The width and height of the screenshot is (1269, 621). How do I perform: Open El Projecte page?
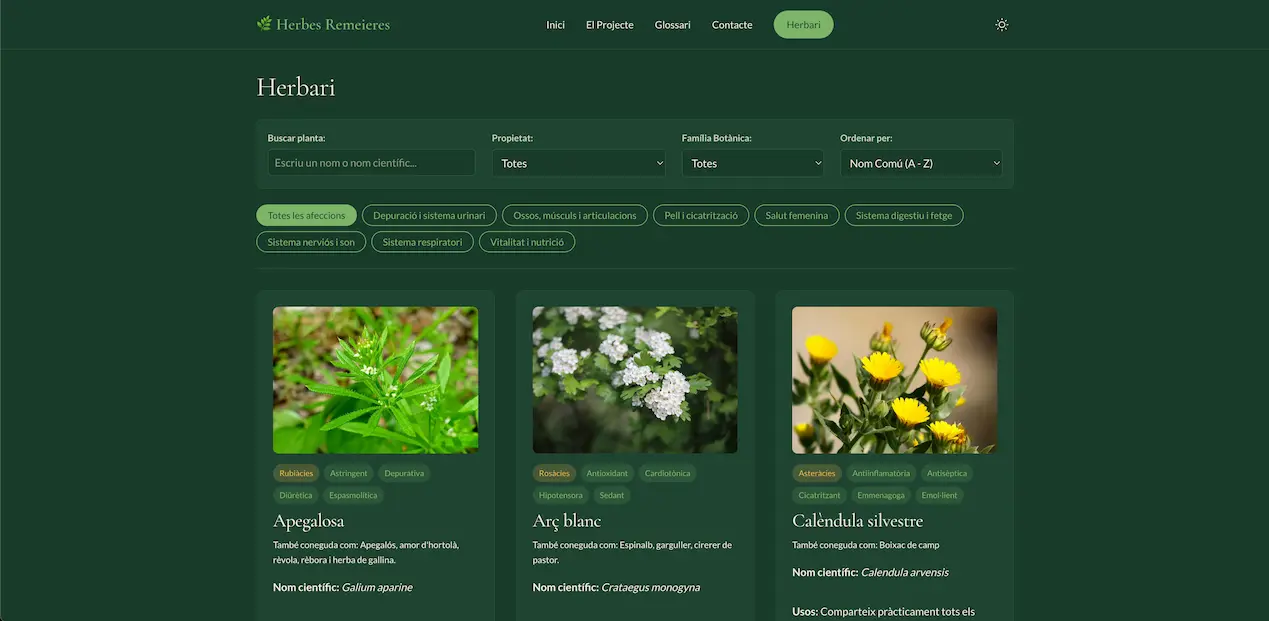(610, 25)
